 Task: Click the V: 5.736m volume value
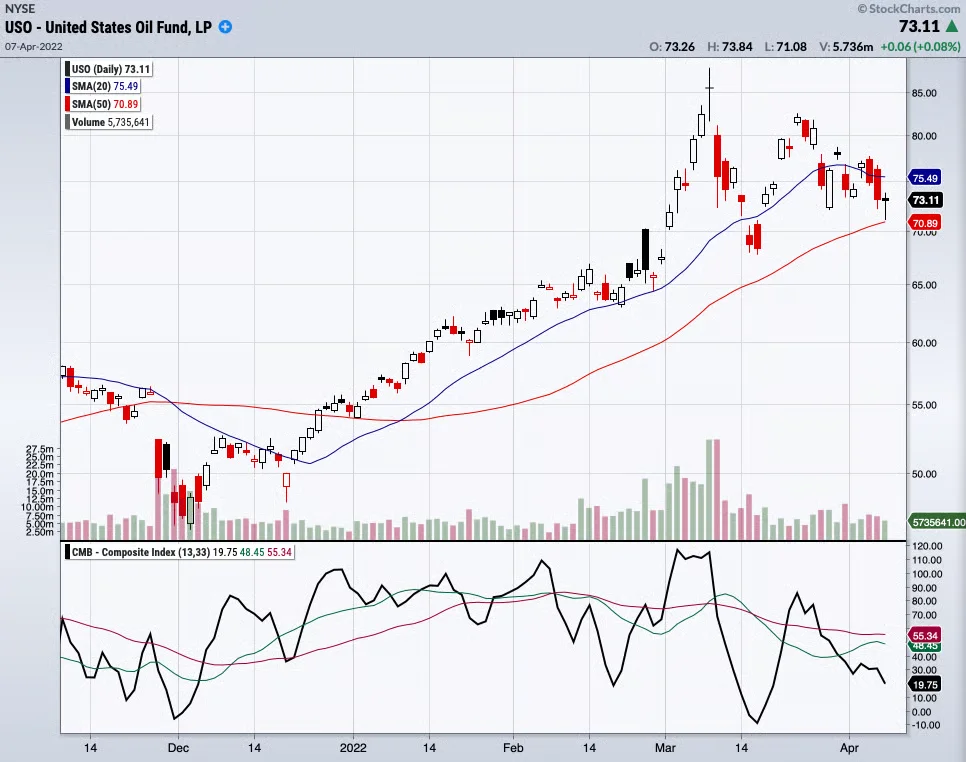(846, 47)
